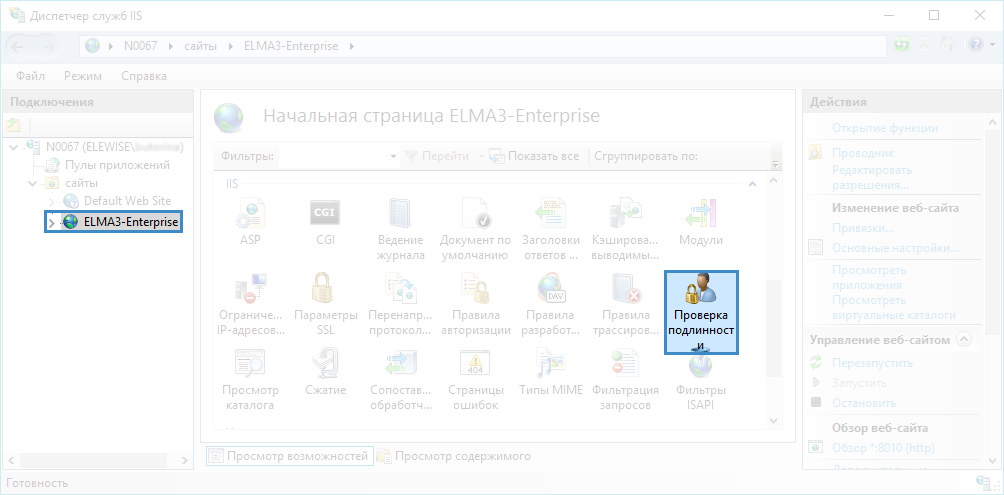Open the filter toolbar overflow arrow
1004x495 pixels.
[776, 163]
